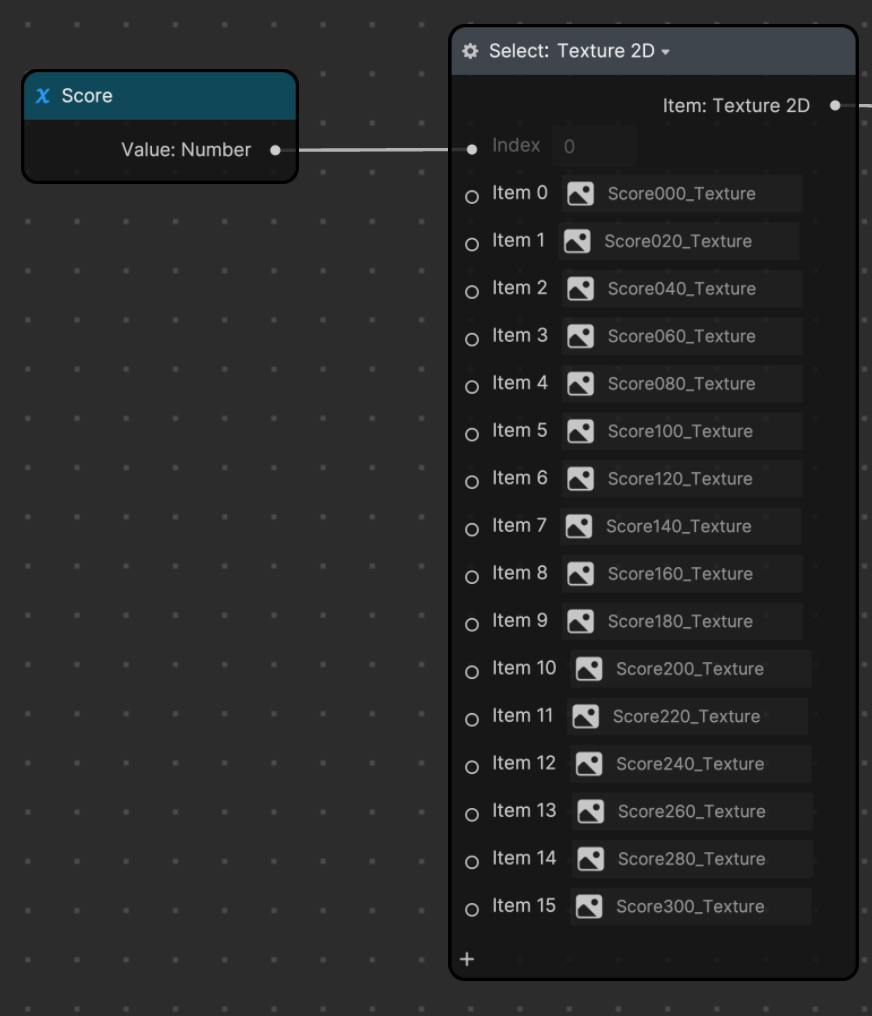Select the Score100_Texture field text
872x1016 pixels.
(x=680, y=431)
